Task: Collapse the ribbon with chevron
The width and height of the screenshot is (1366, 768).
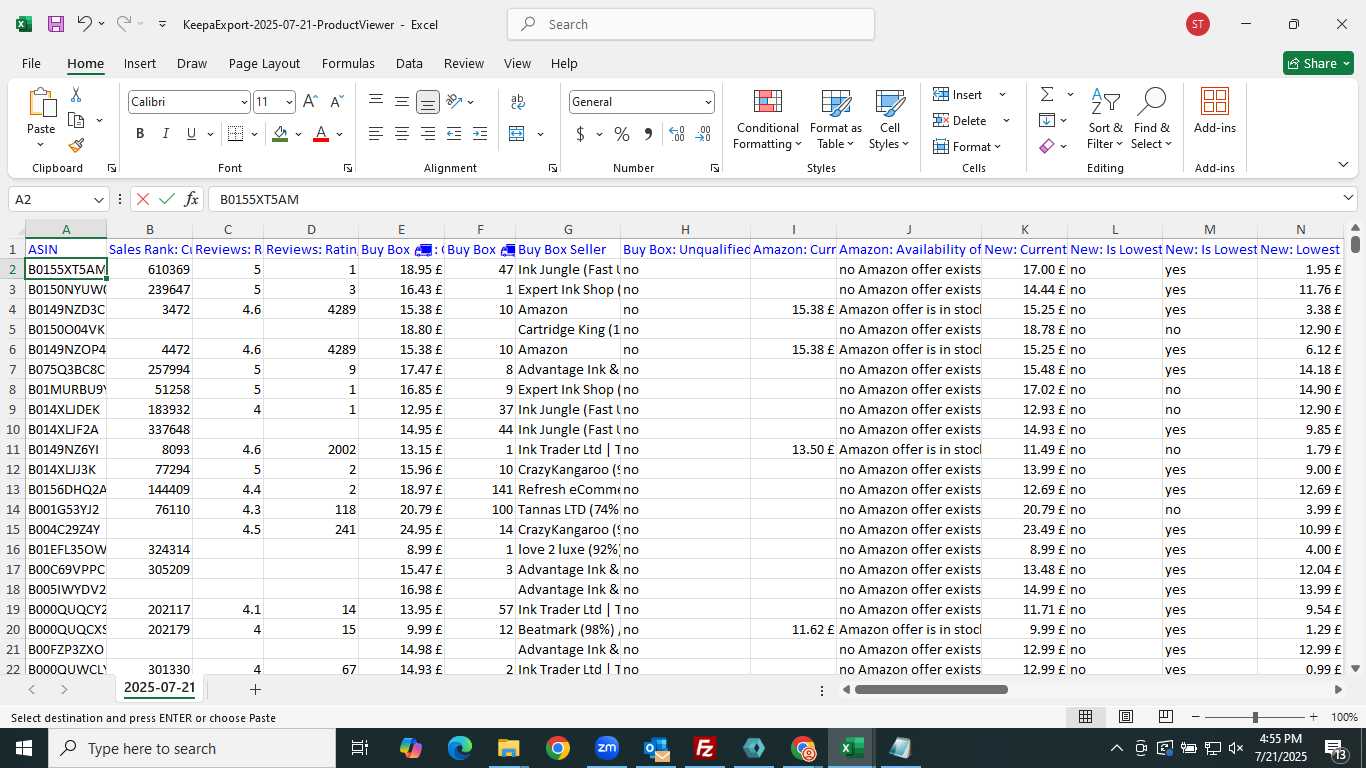Action: tap(1343, 165)
